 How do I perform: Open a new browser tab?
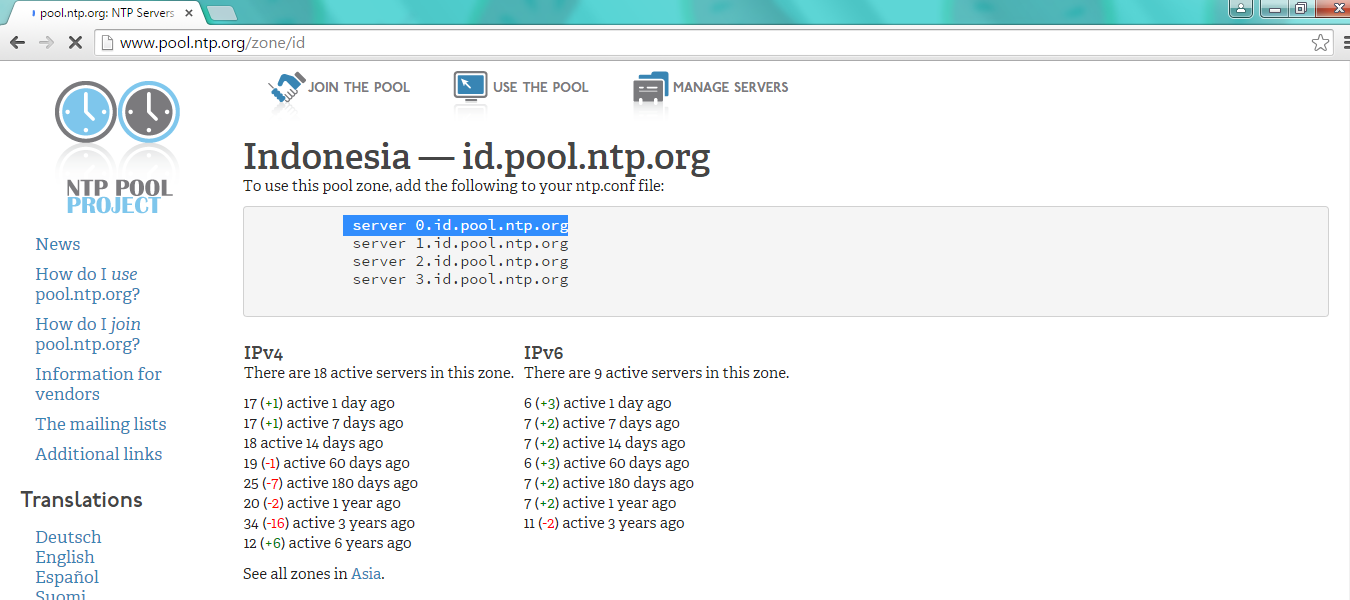pos(221,13)
